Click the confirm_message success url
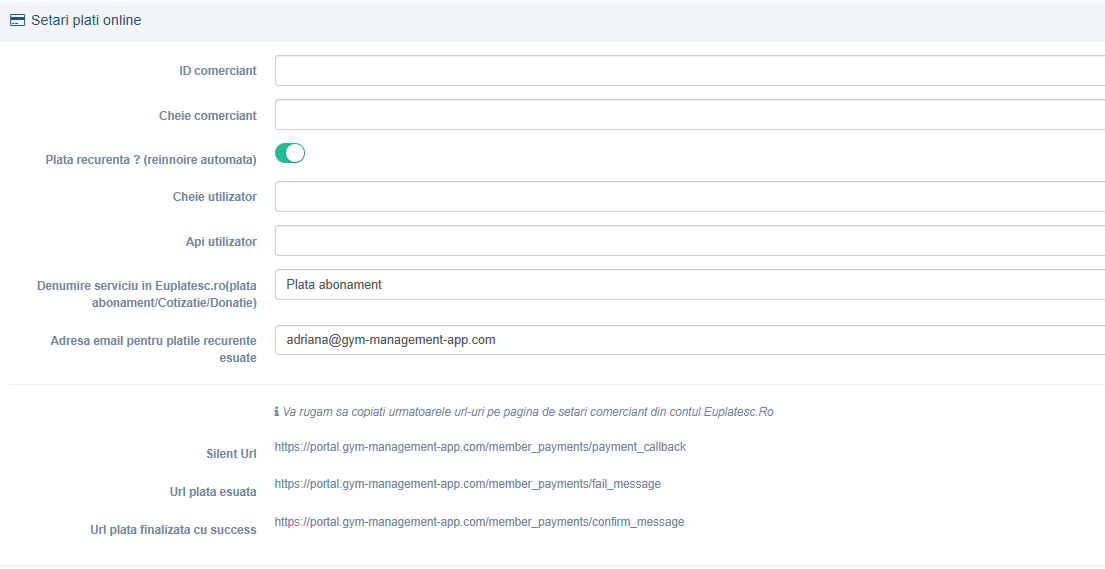This screenshot has width=1105, height=569. click(x=479, y=522)
